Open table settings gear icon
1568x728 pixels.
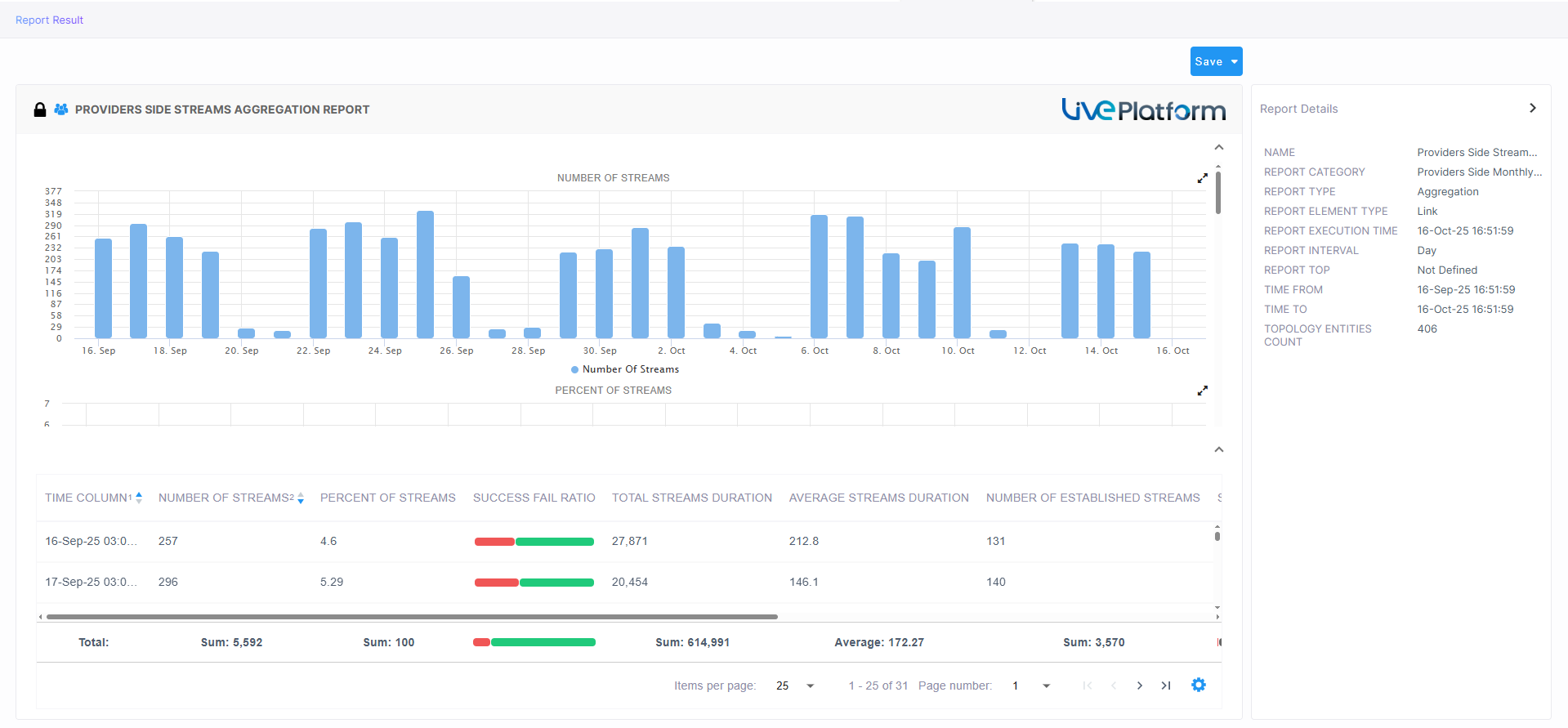tap(1198, 686)
